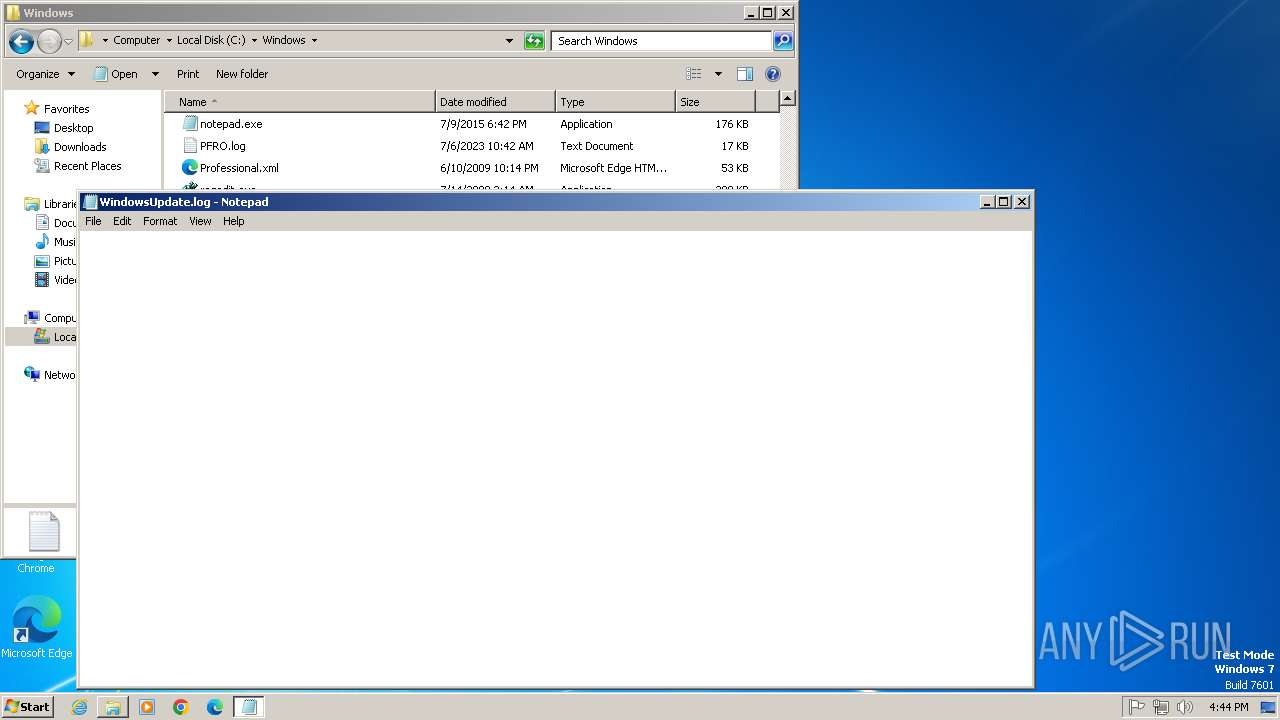This screenshot has width=1280, height=720.
Task: Open the network tray icon
Action: tap(1160, 707)
